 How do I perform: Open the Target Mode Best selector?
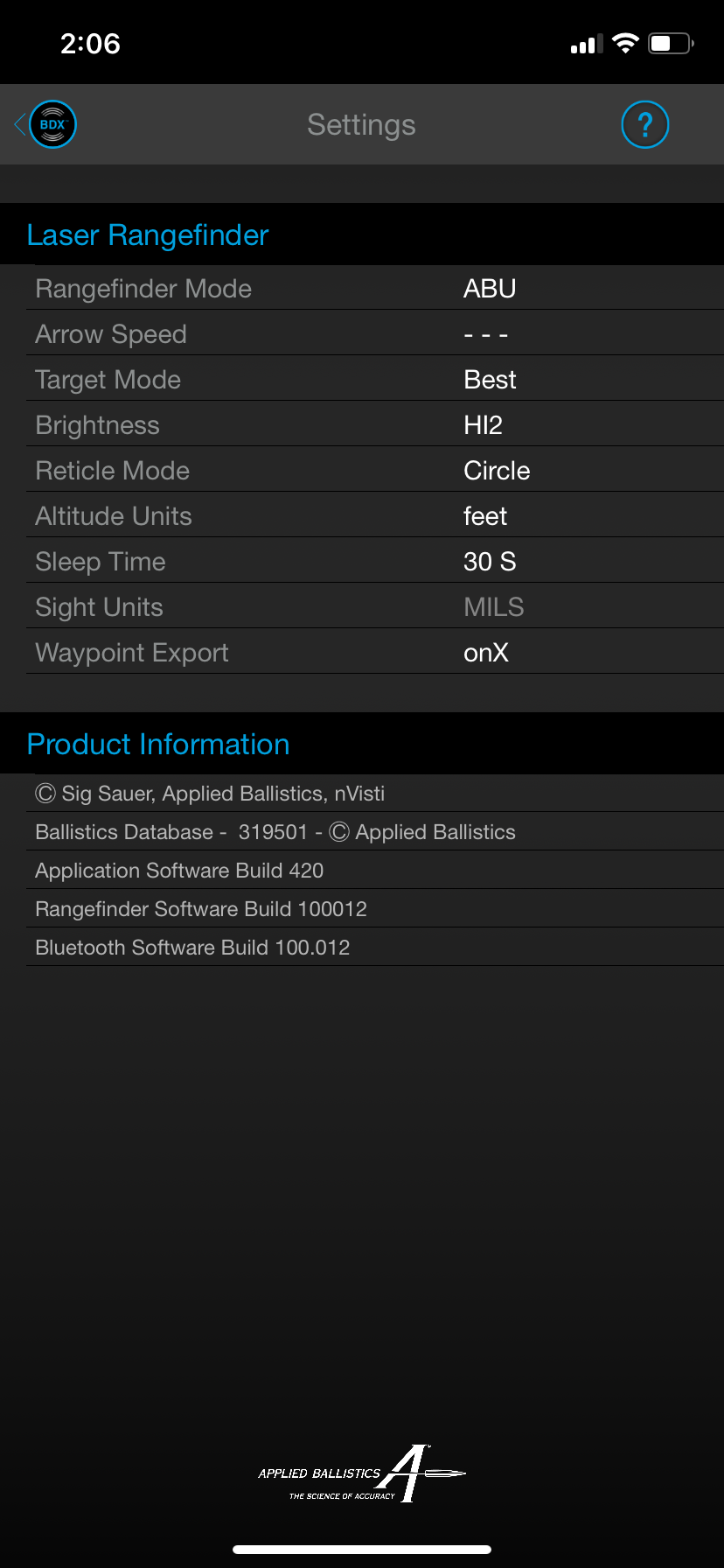click(490, 380)
